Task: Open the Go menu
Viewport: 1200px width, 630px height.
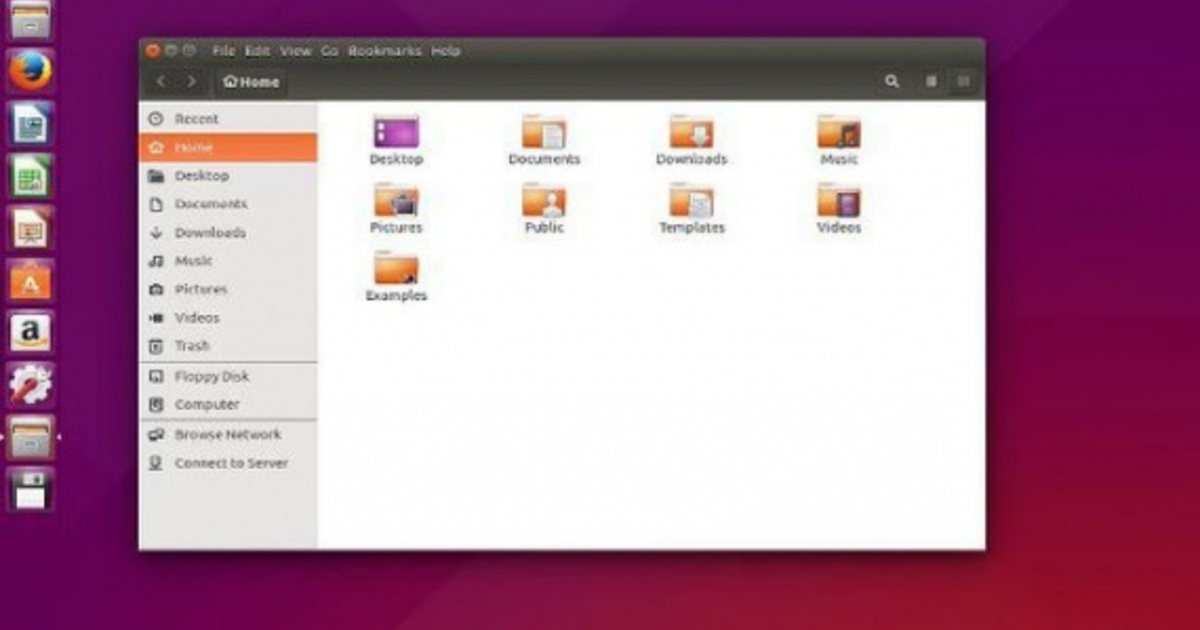Action: [x=331, y=50]
